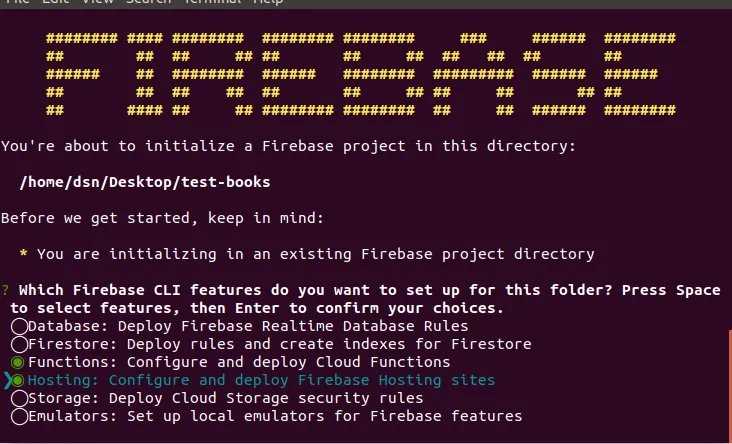This screenshot has width=732, height=444.
Task: Select the Emulators feature radio circle
Action: tap(20, 416)
